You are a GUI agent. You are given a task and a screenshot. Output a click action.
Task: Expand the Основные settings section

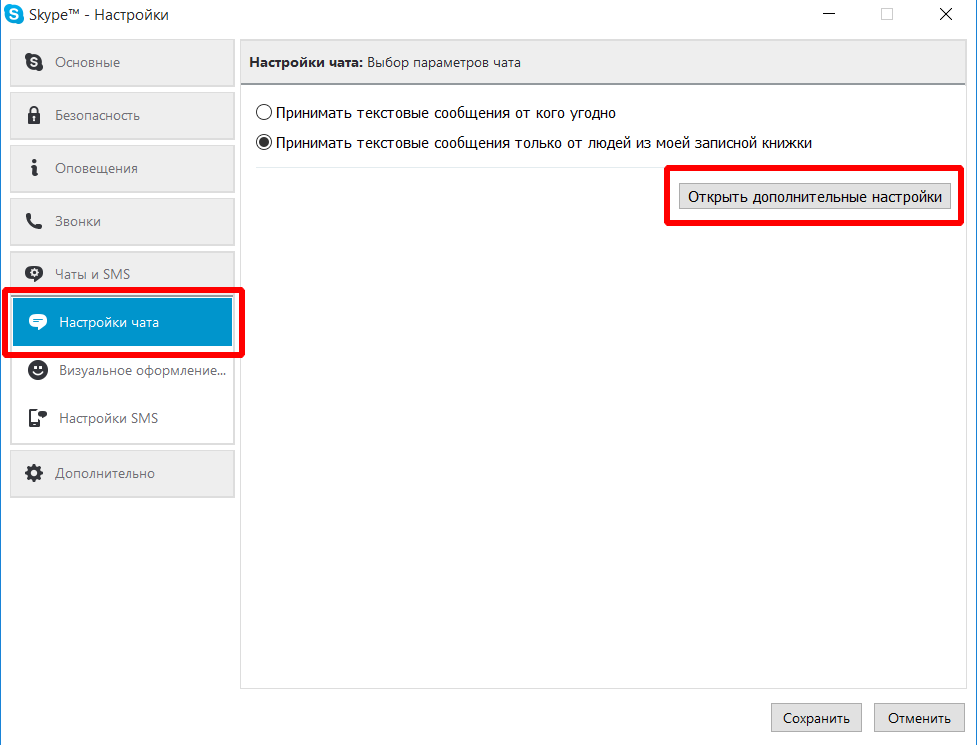(x=122, y=63)
